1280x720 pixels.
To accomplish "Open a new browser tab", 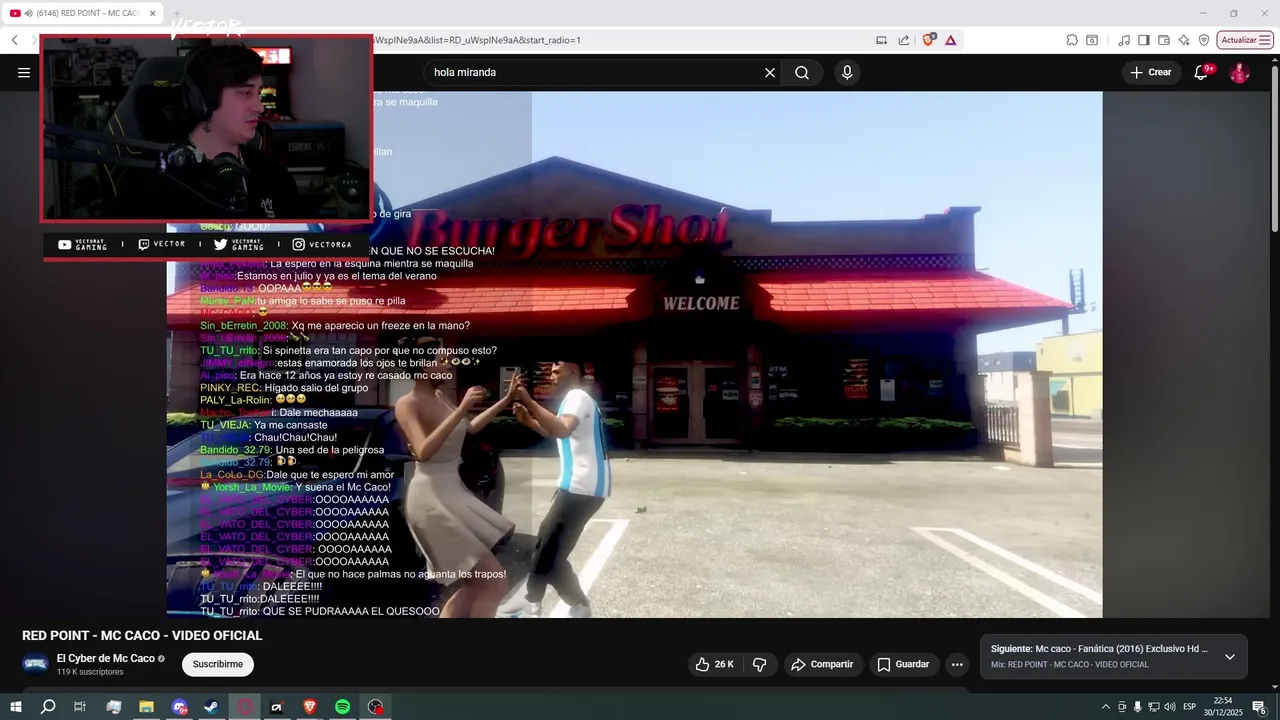I will tap(178, 13).
